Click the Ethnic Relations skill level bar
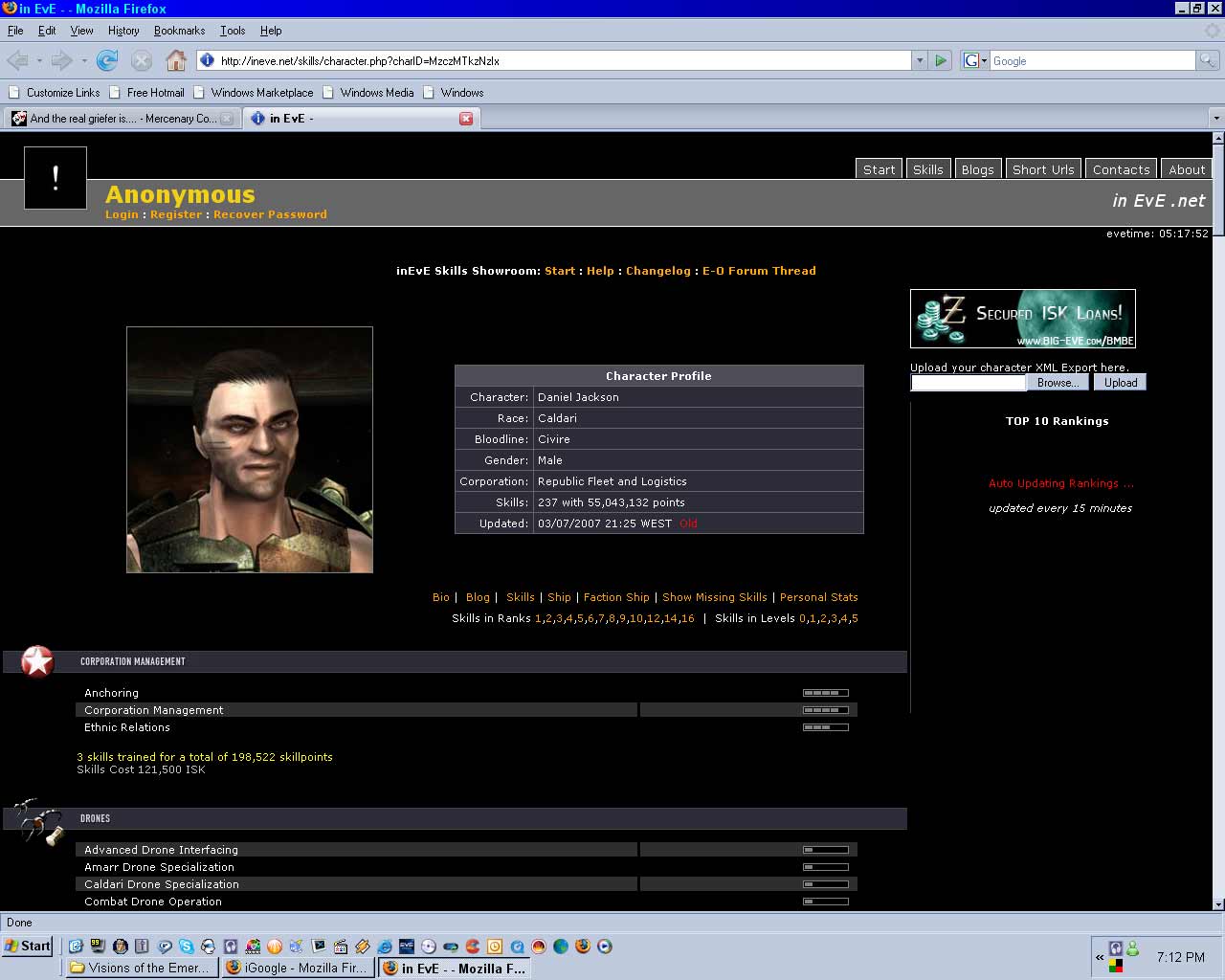 click(x=826, y=727)
